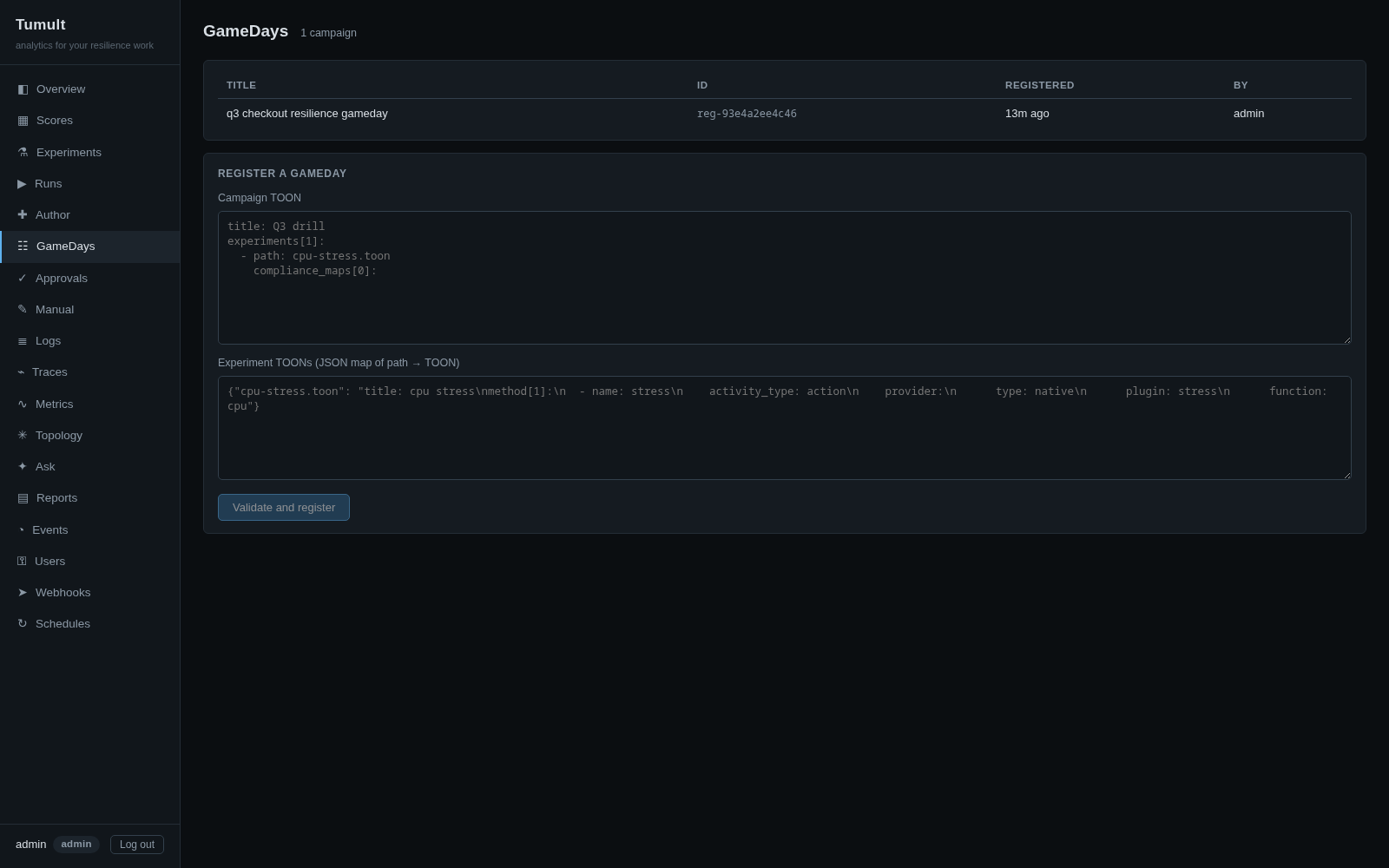
Task: Click the Scores grid icon
Action: pyautogui.click(x=23, y=120)
